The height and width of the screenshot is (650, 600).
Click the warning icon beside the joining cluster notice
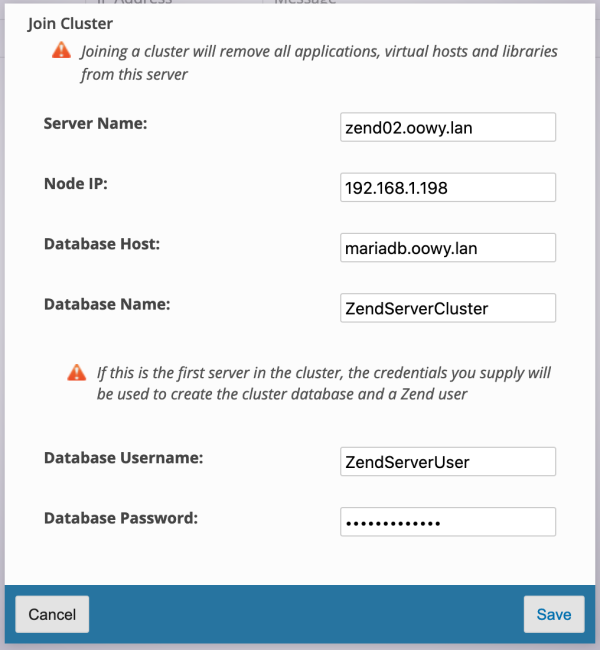62,50
